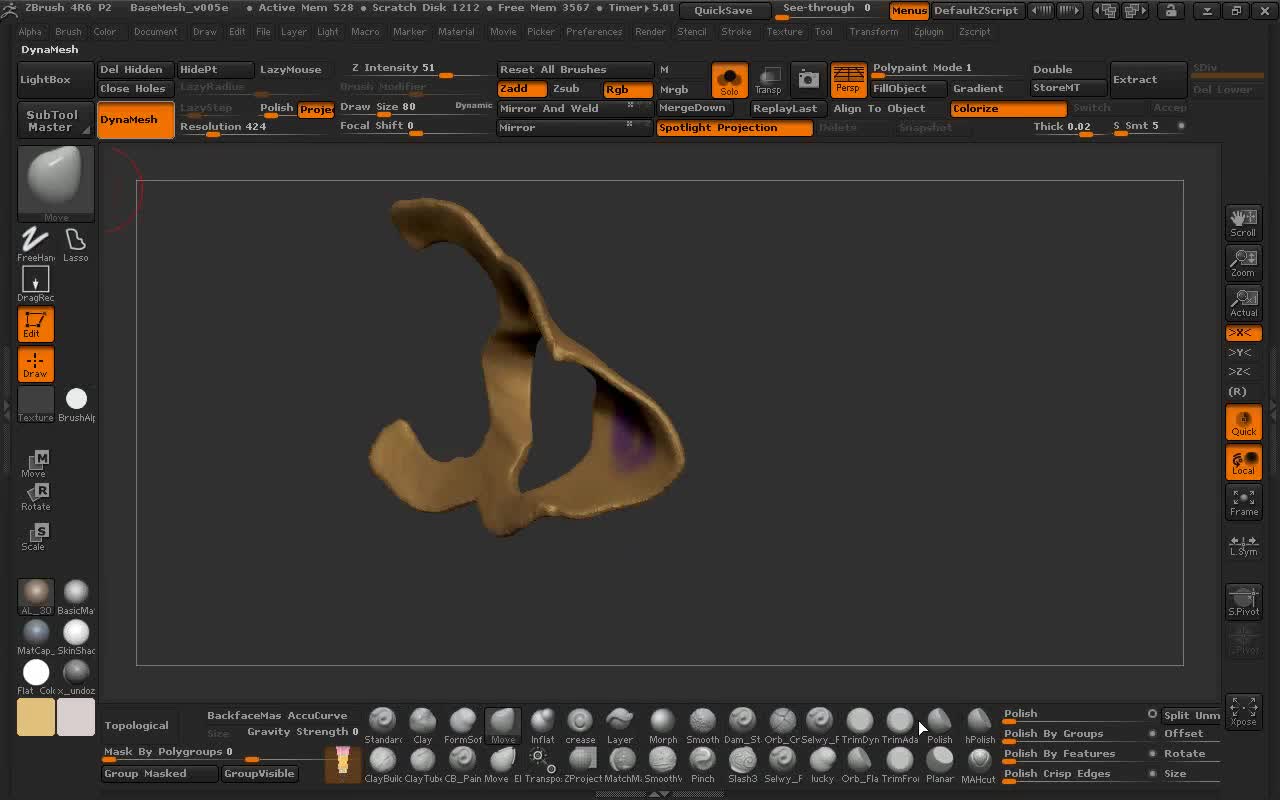Click the Close Holes button
Image resolution: width=1280 pixels, height=800 pixels.
[135, 89]
